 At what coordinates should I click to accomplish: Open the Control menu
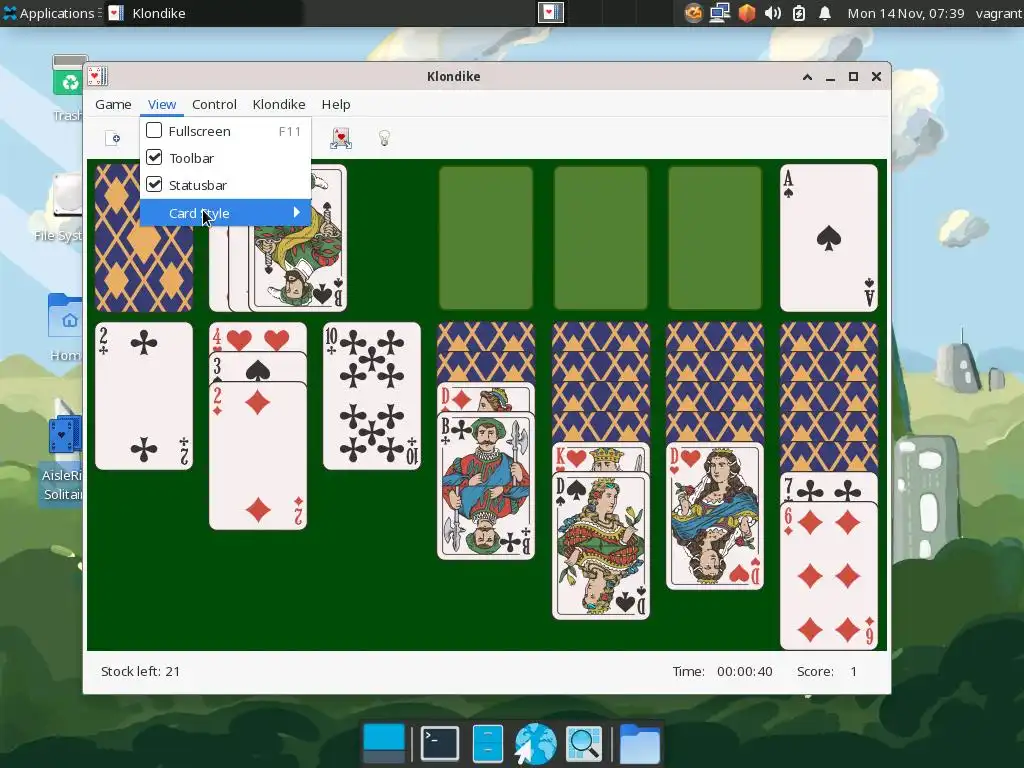214,104
